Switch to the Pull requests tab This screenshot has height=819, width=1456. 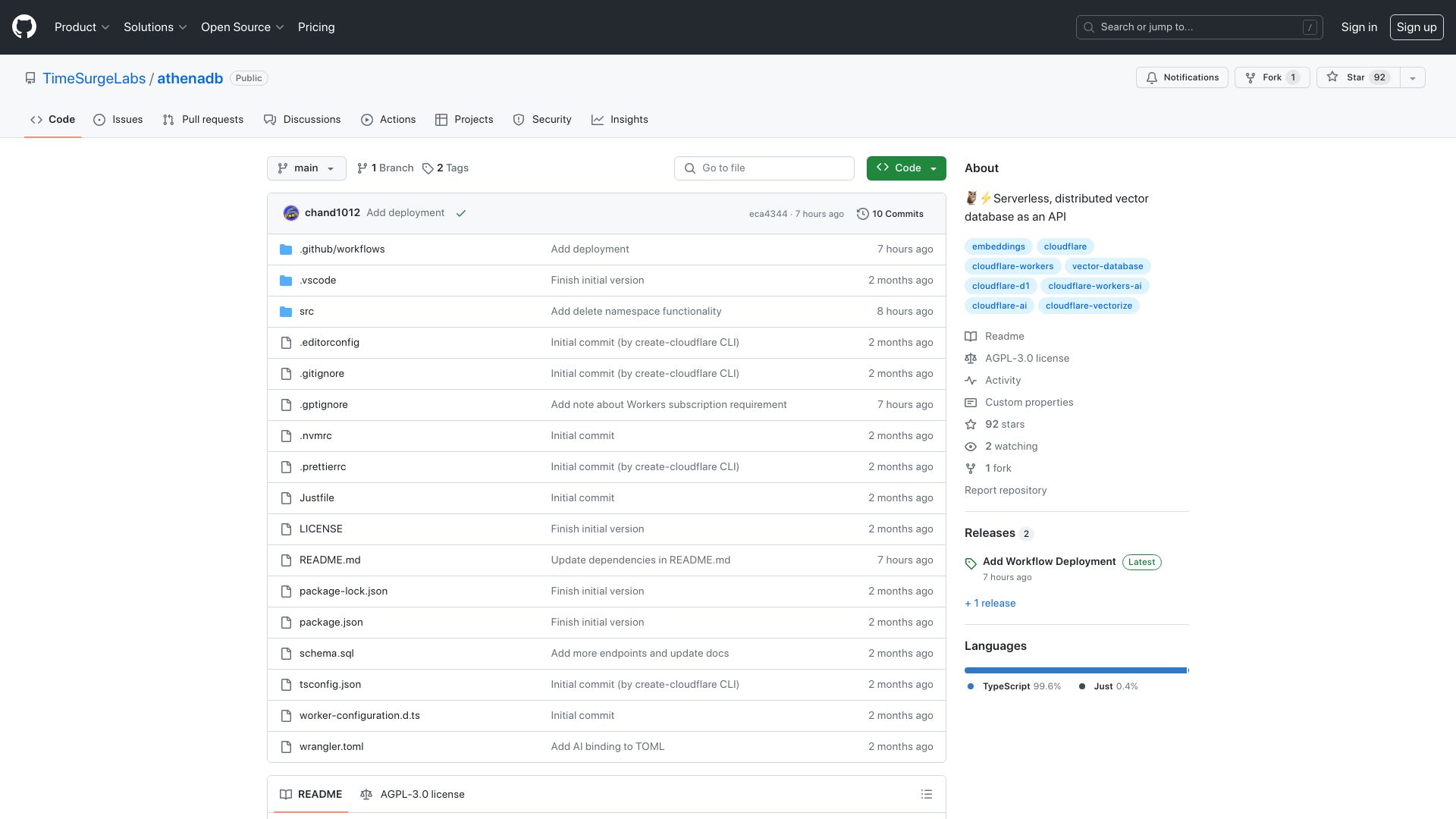[x=202, y=120]
